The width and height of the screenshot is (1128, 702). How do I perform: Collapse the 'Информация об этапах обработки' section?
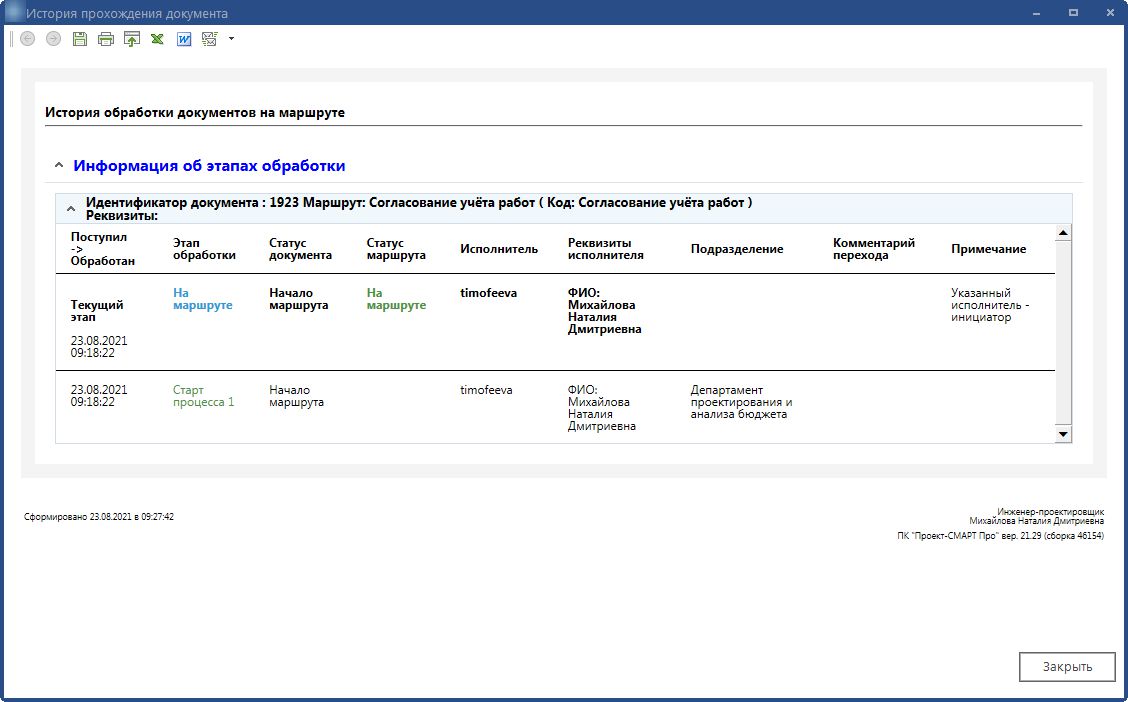point(59,166)
